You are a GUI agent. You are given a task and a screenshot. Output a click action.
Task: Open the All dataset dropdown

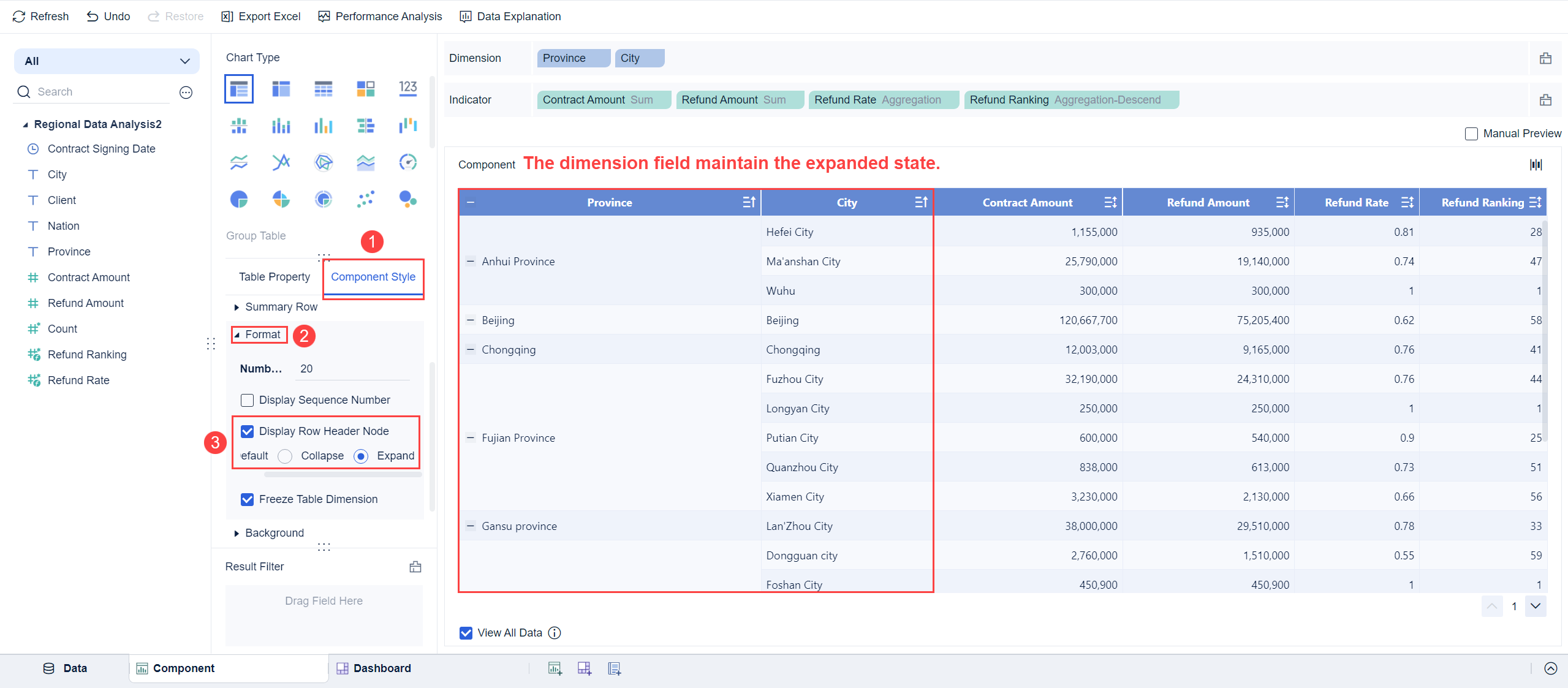[107, 61]
